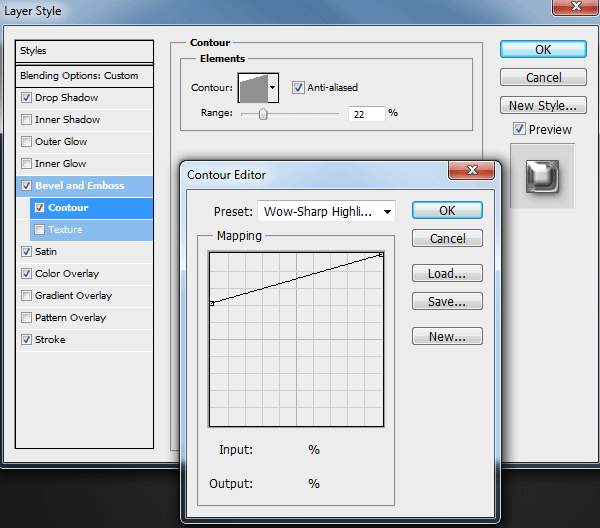Open the contour picker dropdown arrow
The image size is (600, 528).
[272, 88]
